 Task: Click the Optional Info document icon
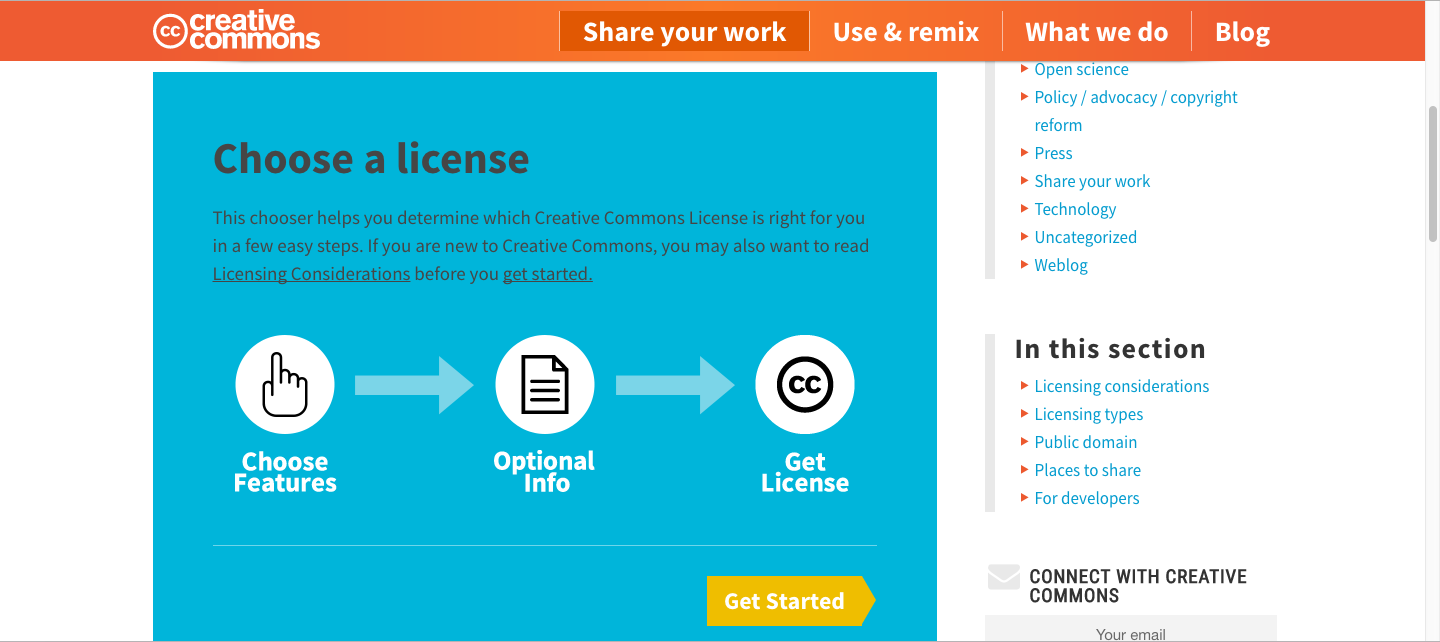point(545,385)
